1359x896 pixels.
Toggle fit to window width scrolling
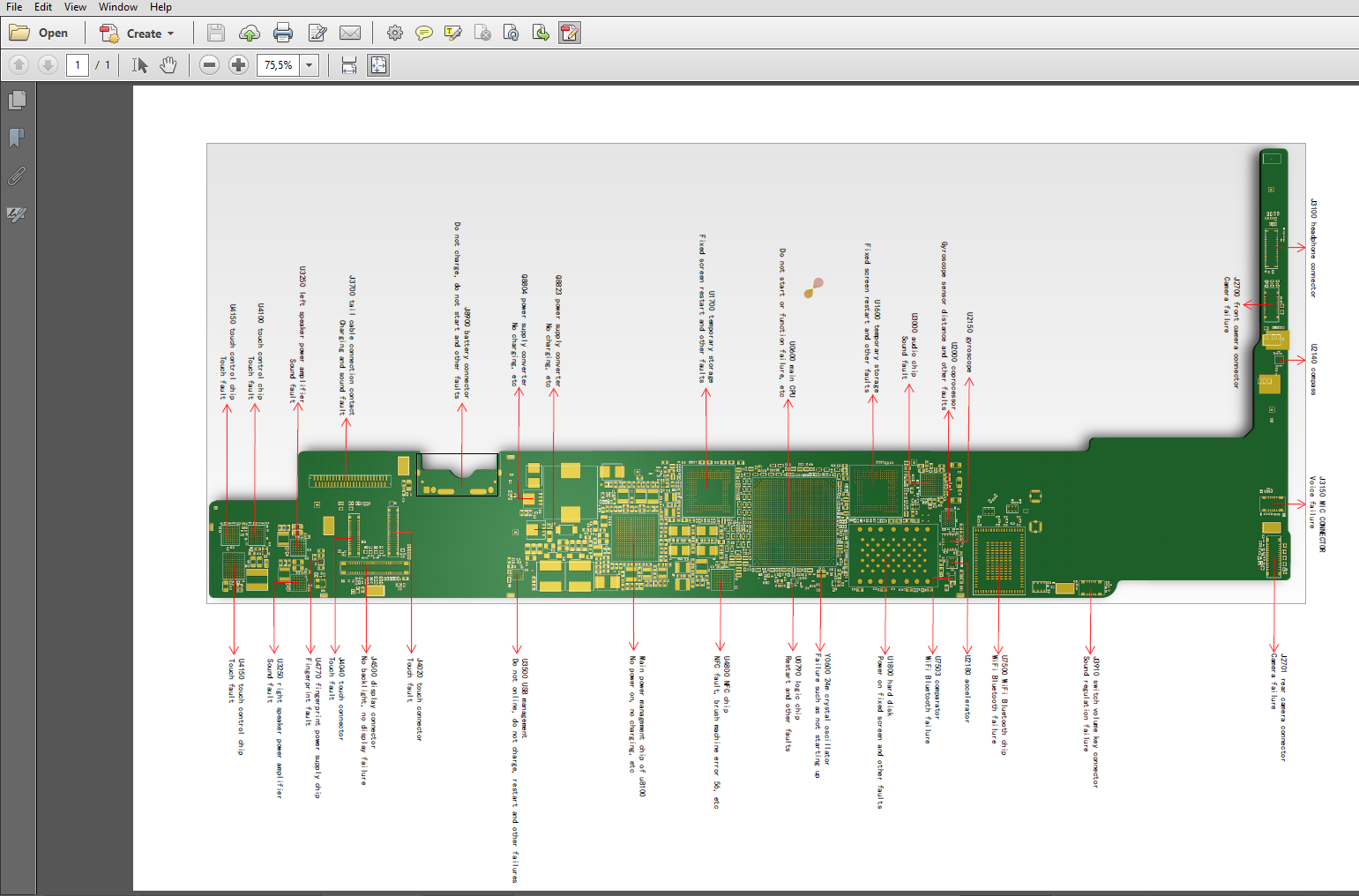click(x=349, y=65)
